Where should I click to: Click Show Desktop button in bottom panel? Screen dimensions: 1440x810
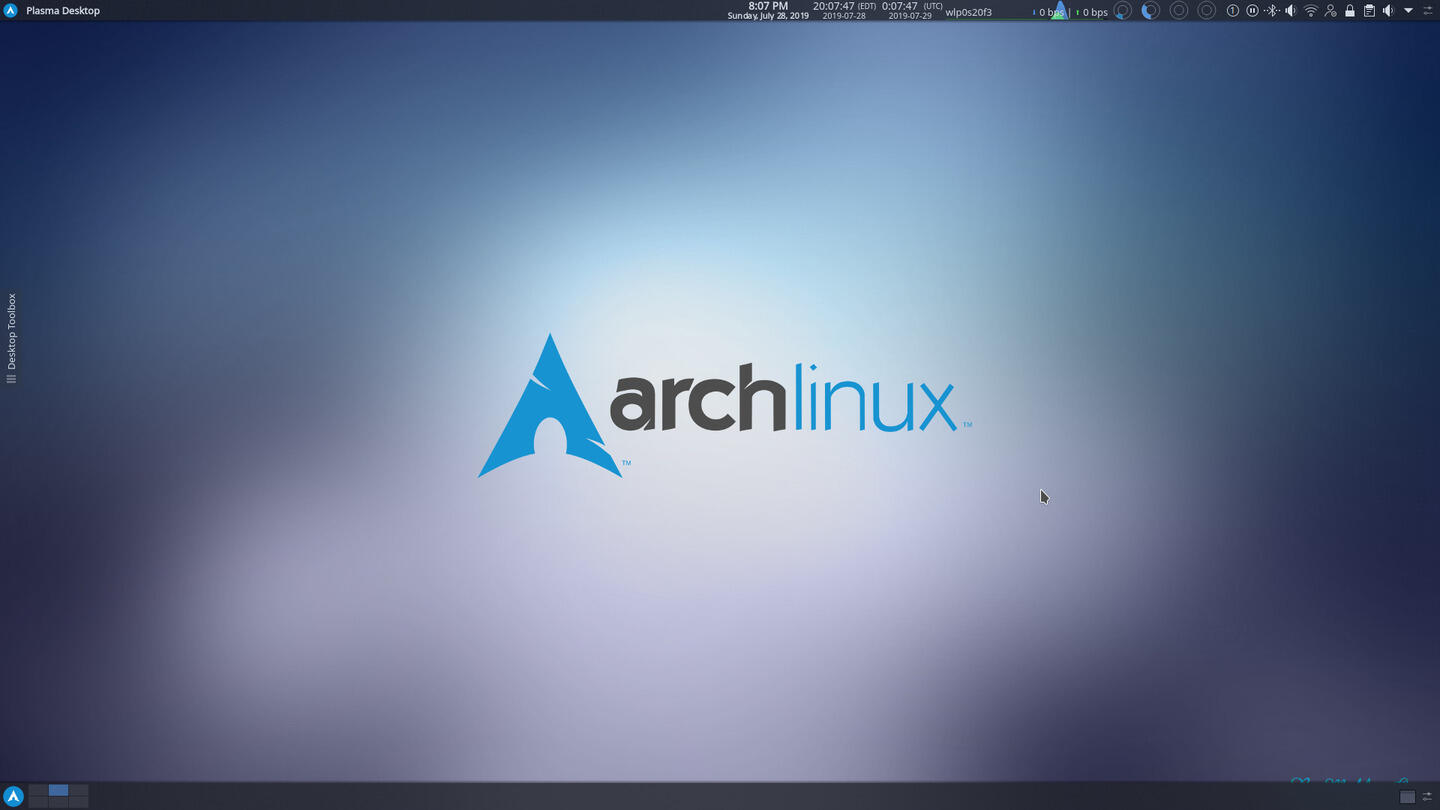(x=1407, y=797)
